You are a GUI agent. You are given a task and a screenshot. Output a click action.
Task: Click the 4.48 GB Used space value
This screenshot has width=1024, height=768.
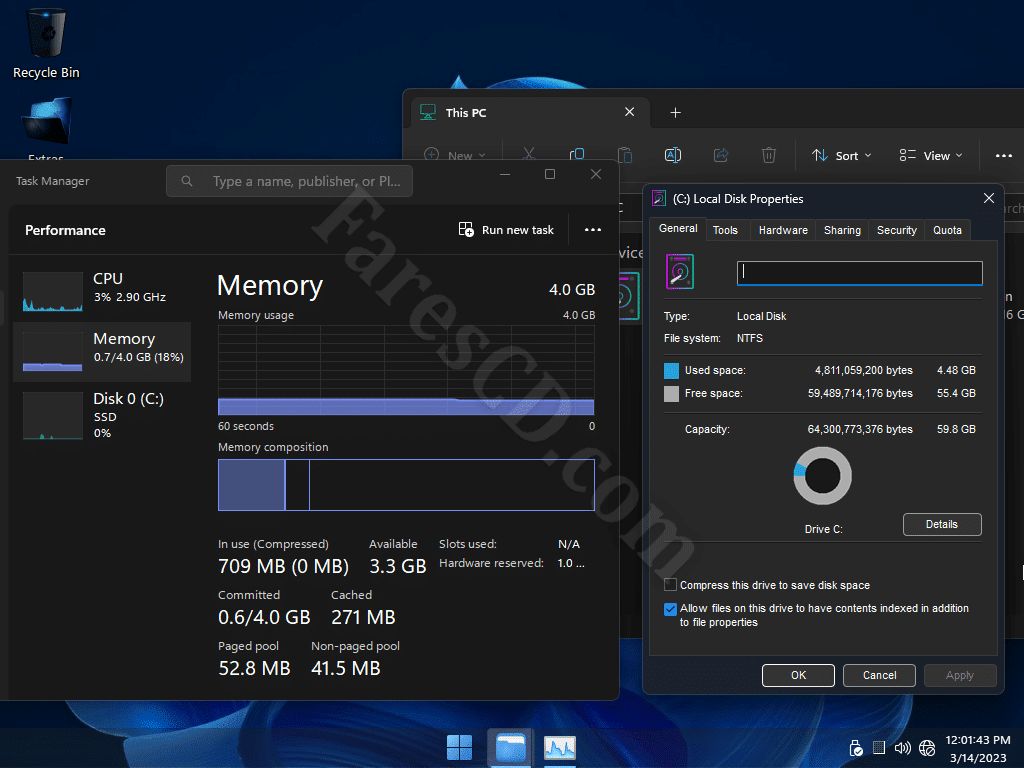[x=956, y=370]
